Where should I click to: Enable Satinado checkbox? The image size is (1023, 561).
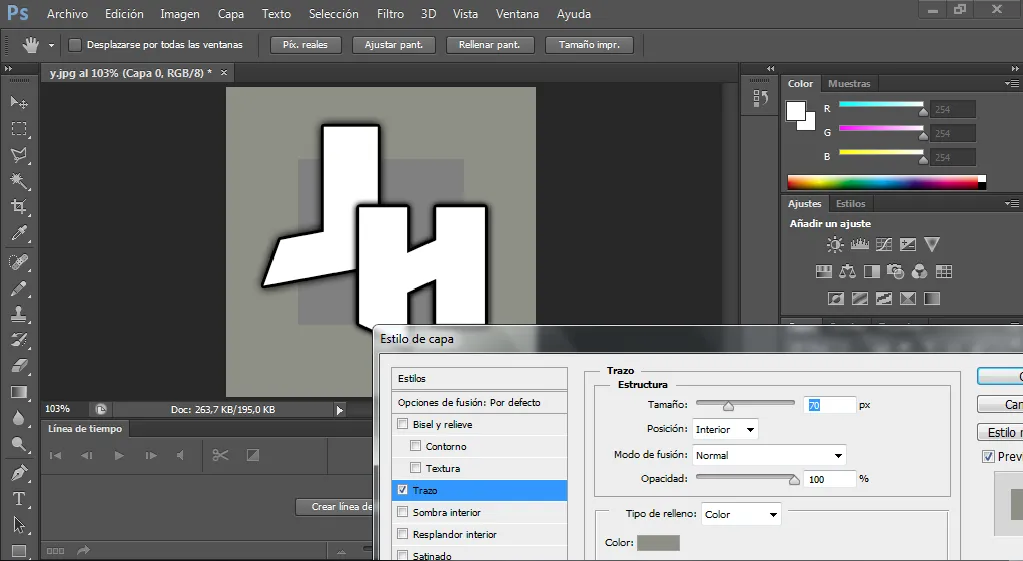pyautogui.click(x=403, y=556)
